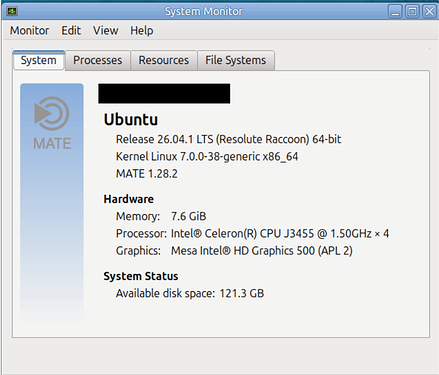
Task: Click the Memory value 7.6 GiB
Action: point(189,216)
